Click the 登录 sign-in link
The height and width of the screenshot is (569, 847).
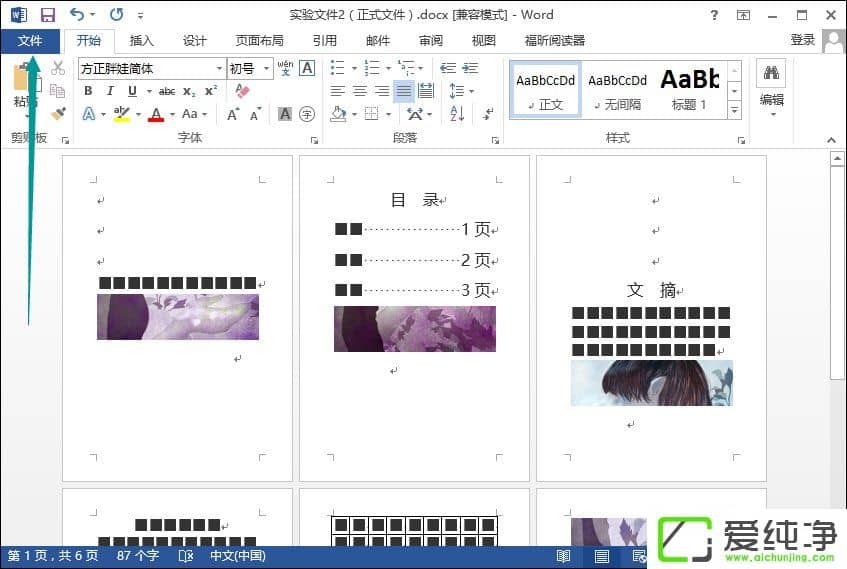tap(802, 40)
